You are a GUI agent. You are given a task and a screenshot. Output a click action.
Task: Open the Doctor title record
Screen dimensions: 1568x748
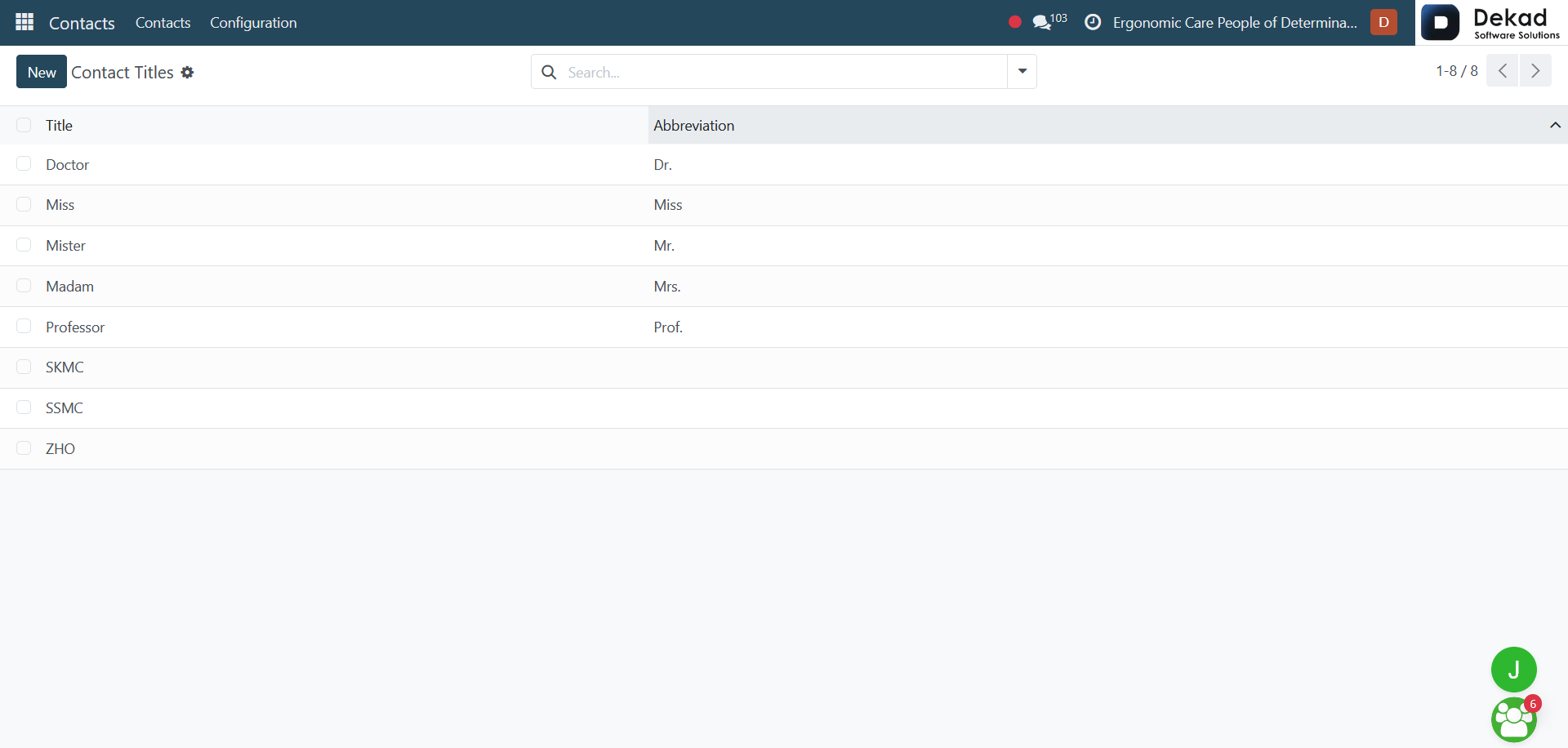click(x=67, y=165)
